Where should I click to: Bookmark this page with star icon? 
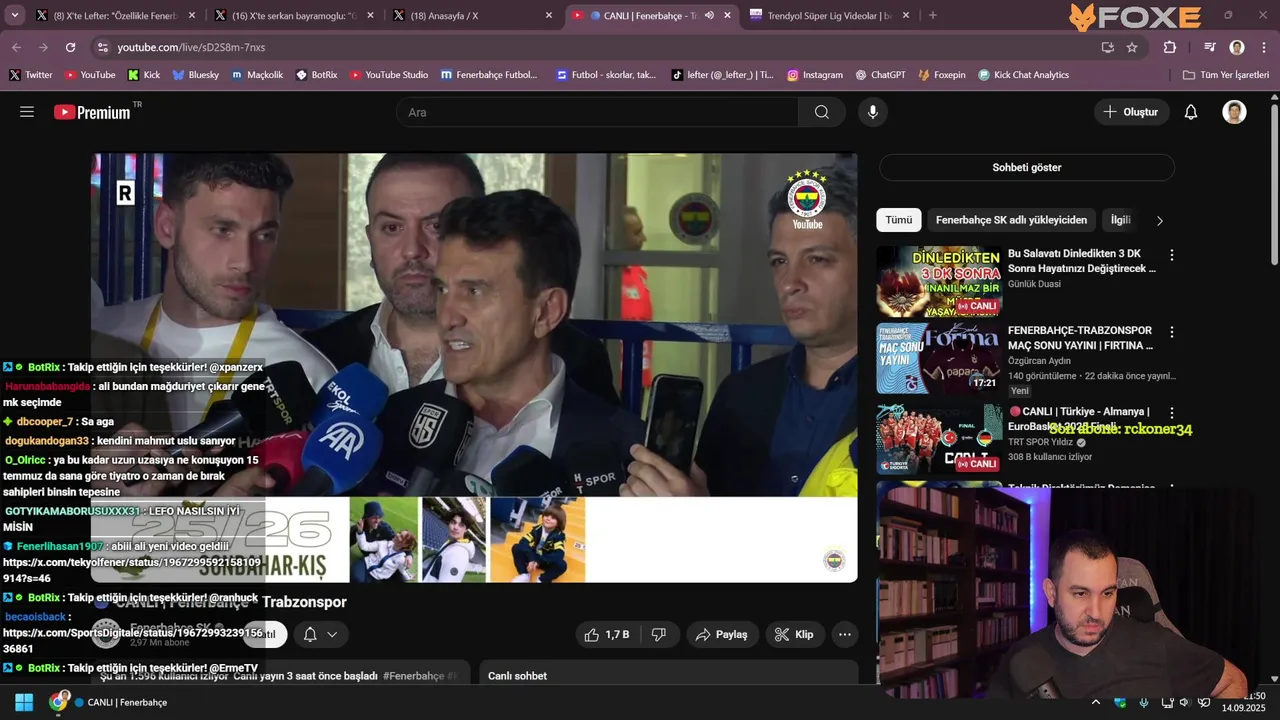(1132, 47)
